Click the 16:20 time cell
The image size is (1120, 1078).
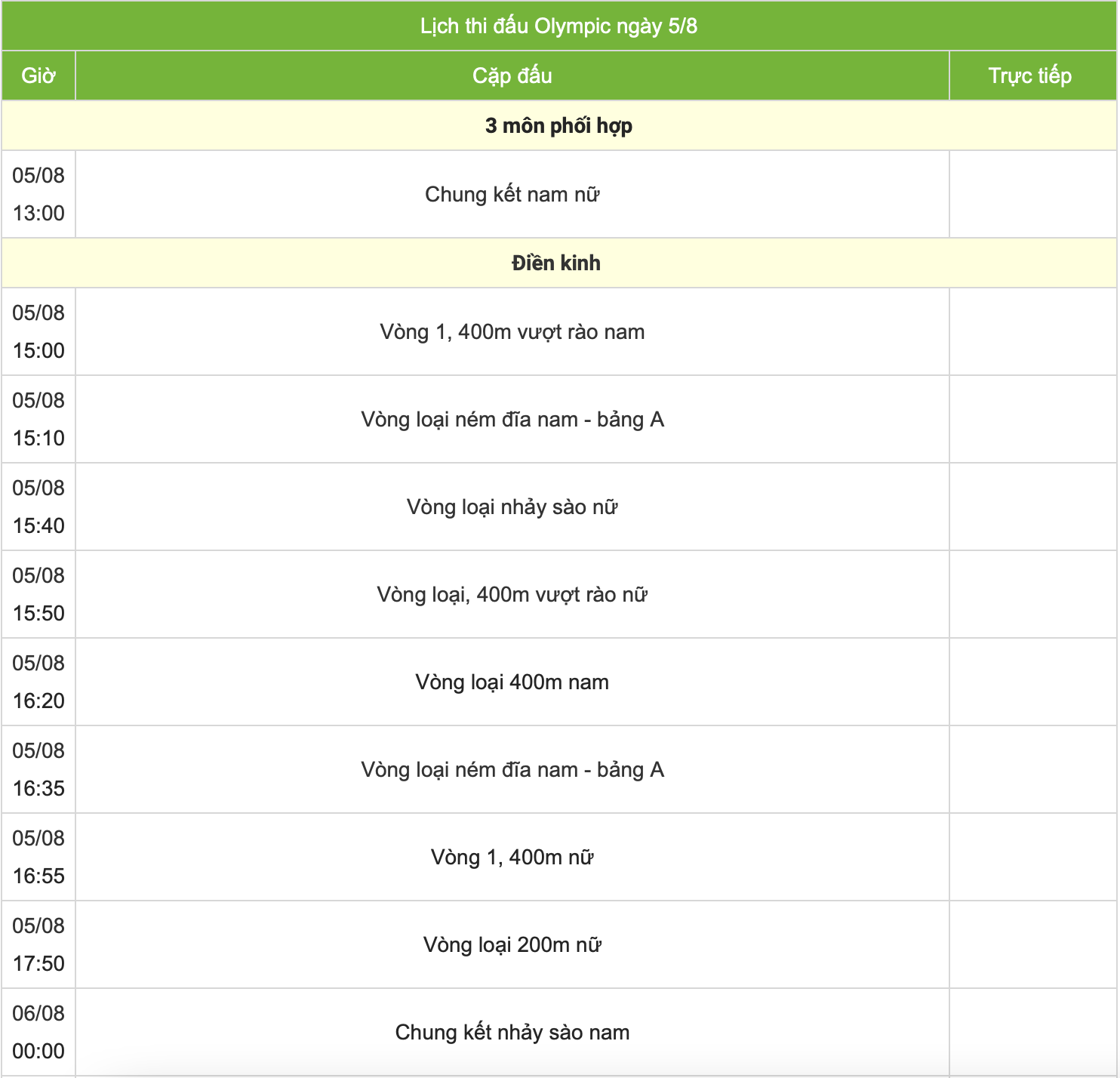(x=38, y=682)
